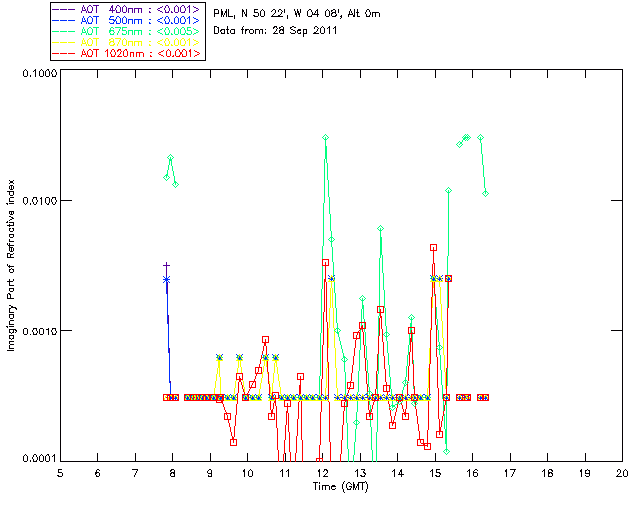
Task: Click the x-axis tick label 9
Action: [x=210, y=473]
